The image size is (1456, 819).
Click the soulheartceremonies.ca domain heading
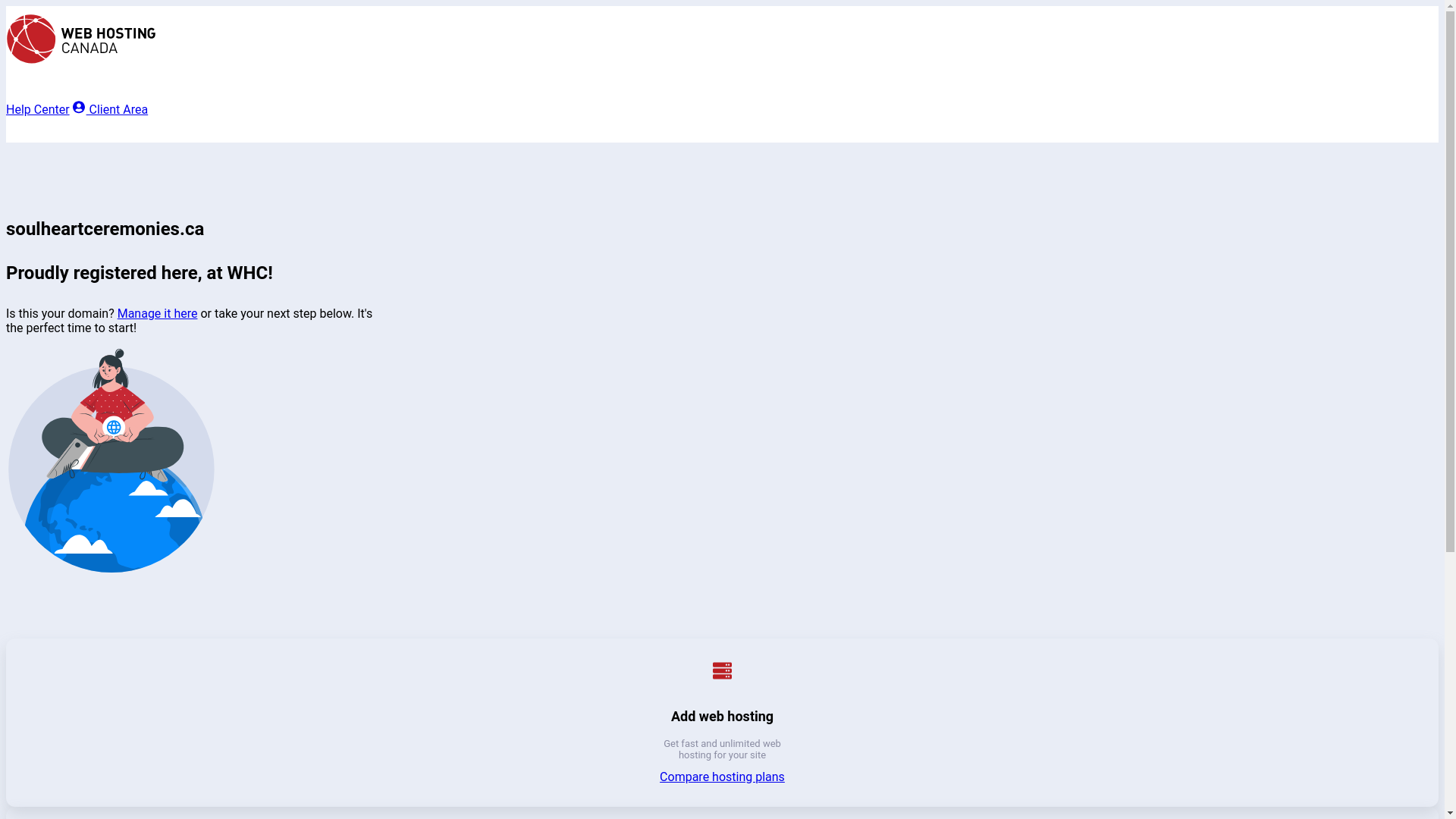tap(105, 229)
